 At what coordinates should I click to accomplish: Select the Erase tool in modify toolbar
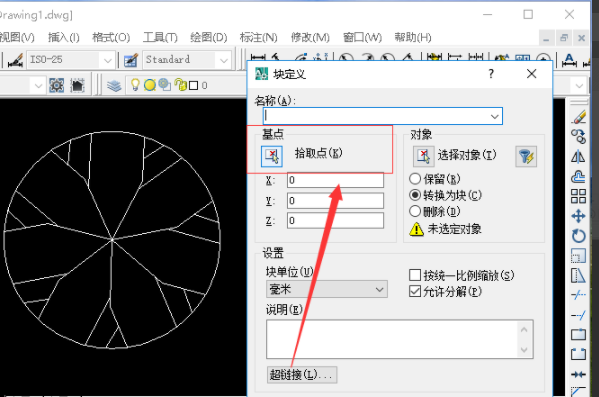click(578, 117)
